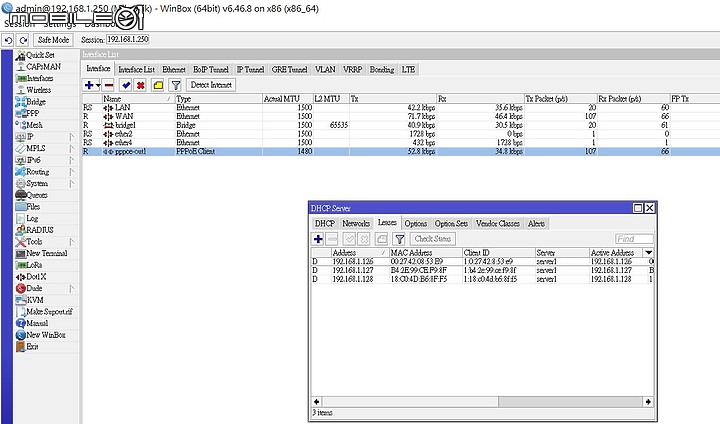
Task: Switch to VLAN tab
Action: click(x=325, y=69)
